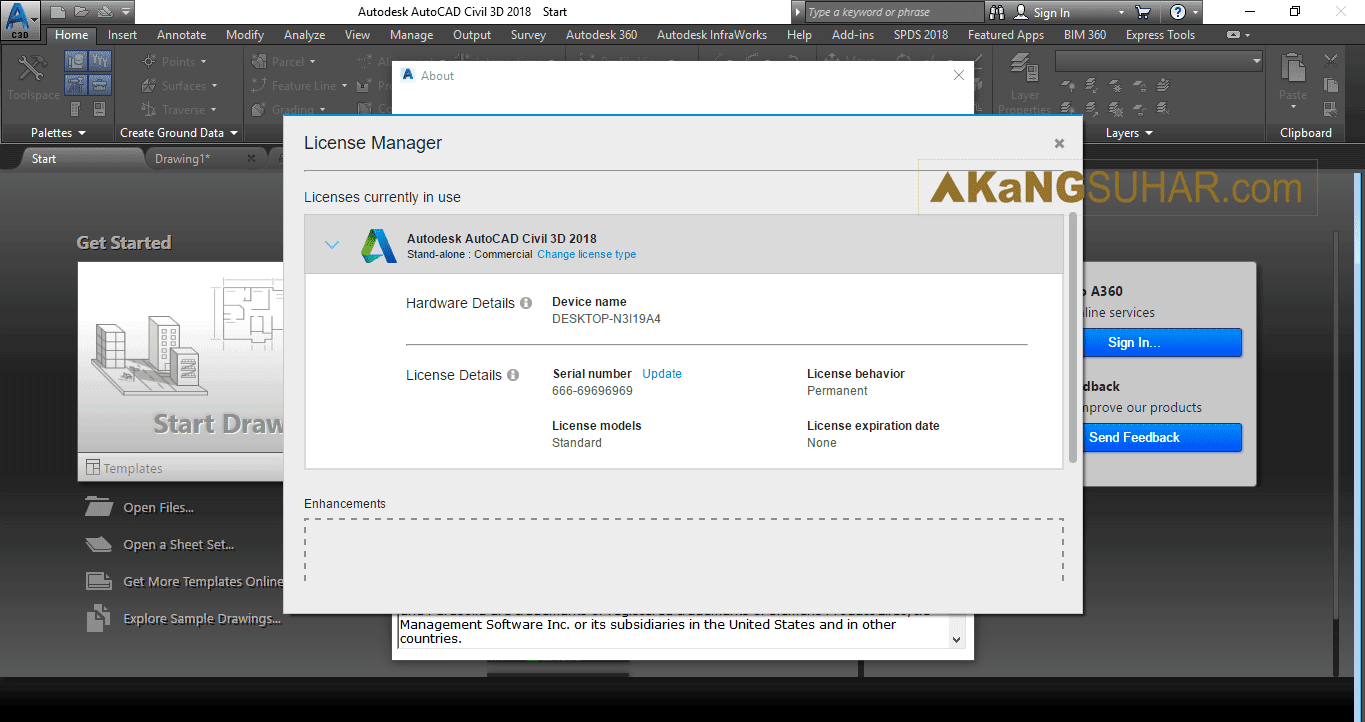Click the serial number 666-69696969
Screen dimensions: 1365x722
pos(592,391)
